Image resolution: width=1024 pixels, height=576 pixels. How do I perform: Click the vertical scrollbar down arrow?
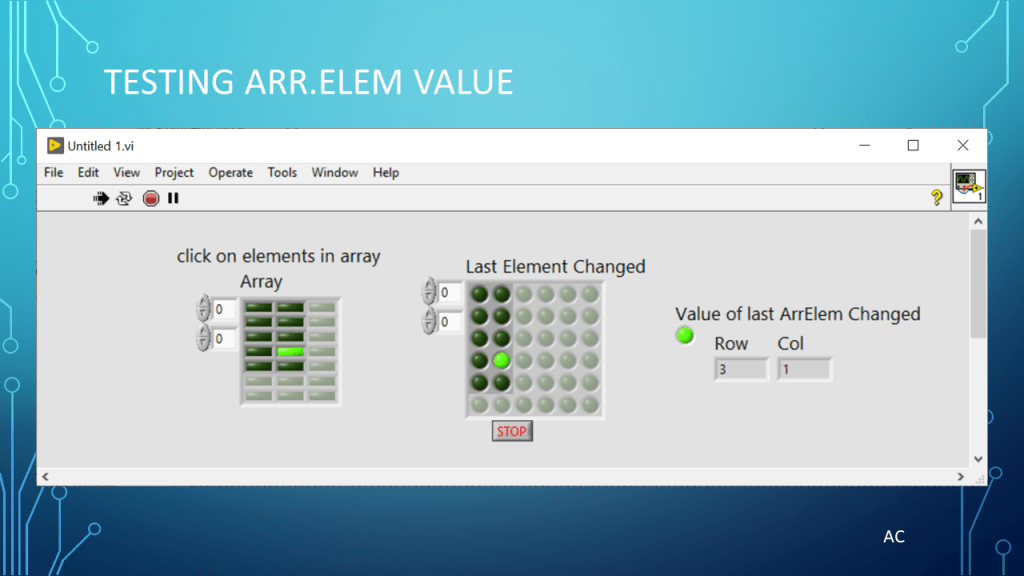point(978,459)
